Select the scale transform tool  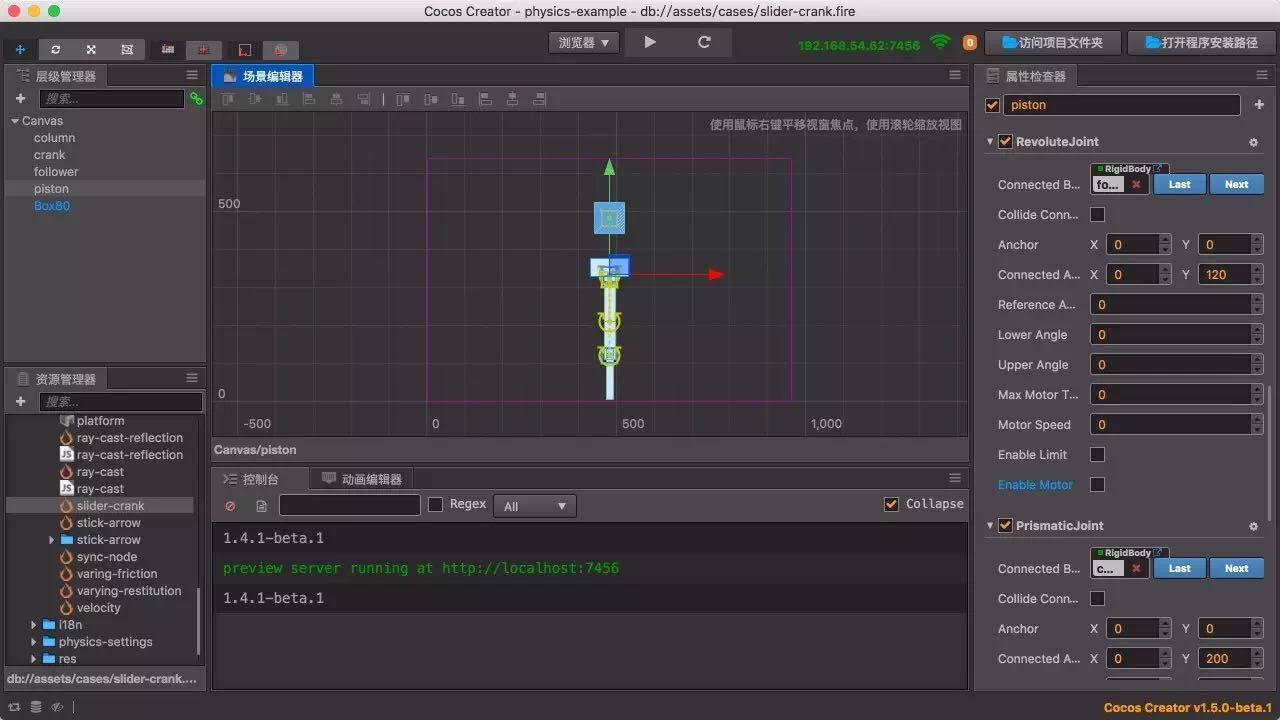(x=91, y=49)
